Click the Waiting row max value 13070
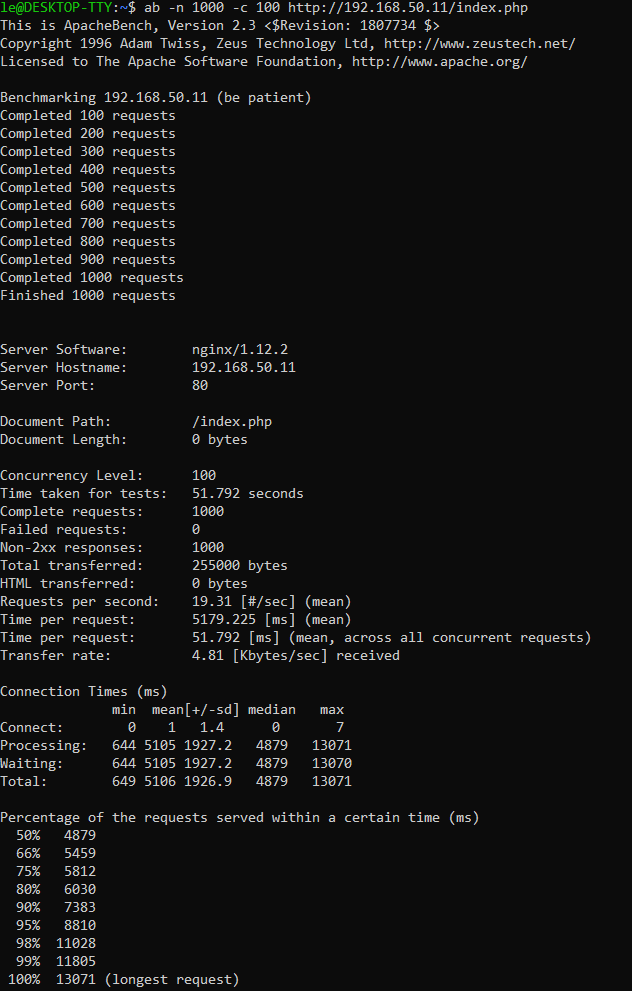 (332, 763)
